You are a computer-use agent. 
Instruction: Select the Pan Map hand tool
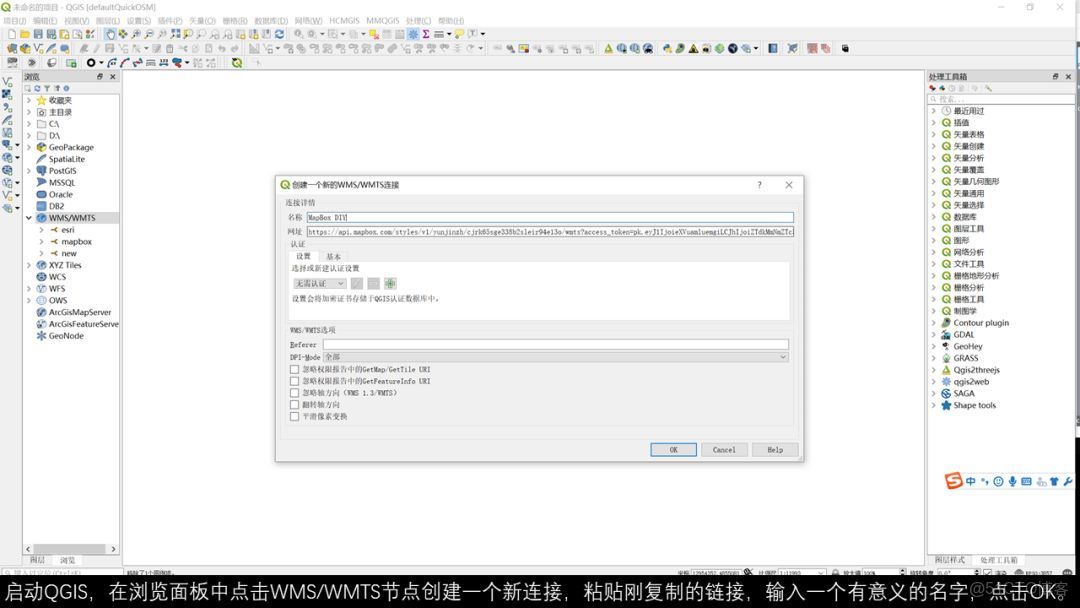(109, 33)
